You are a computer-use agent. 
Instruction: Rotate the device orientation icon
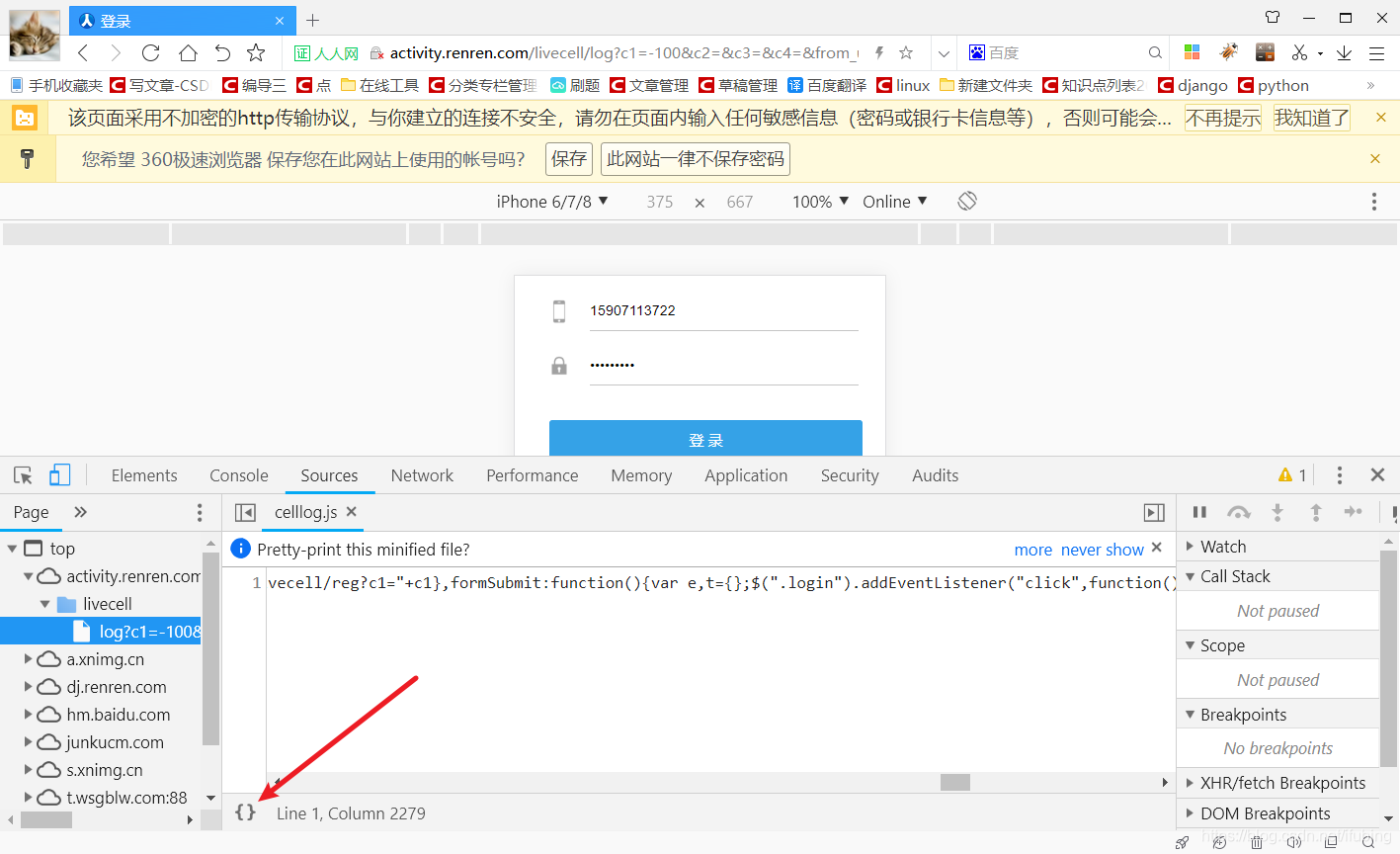pos(967,201)
